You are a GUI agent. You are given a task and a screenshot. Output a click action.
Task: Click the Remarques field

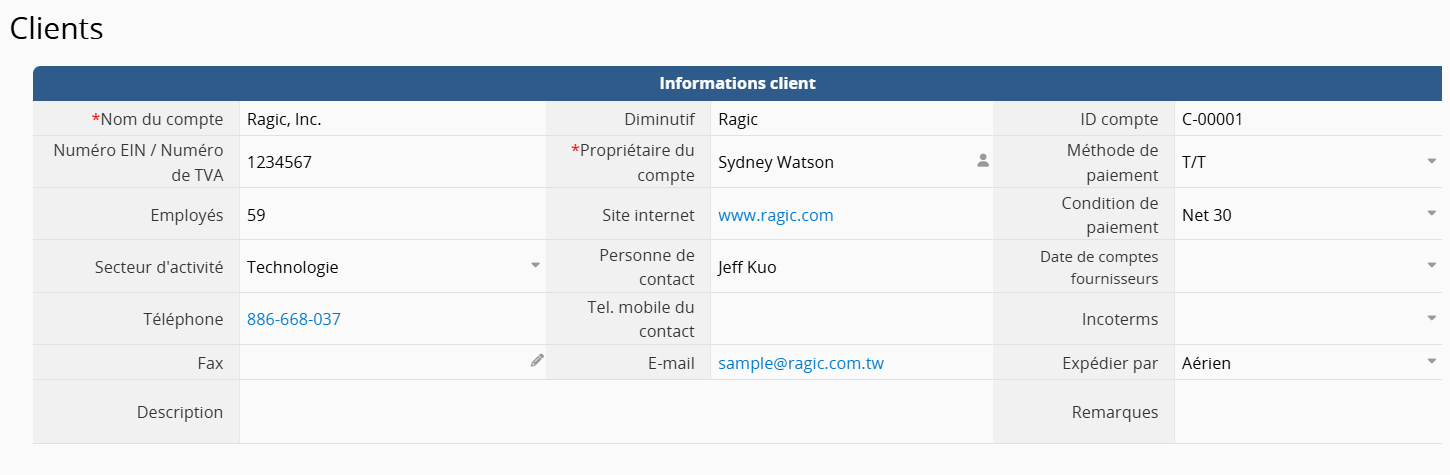(1310, 412)
